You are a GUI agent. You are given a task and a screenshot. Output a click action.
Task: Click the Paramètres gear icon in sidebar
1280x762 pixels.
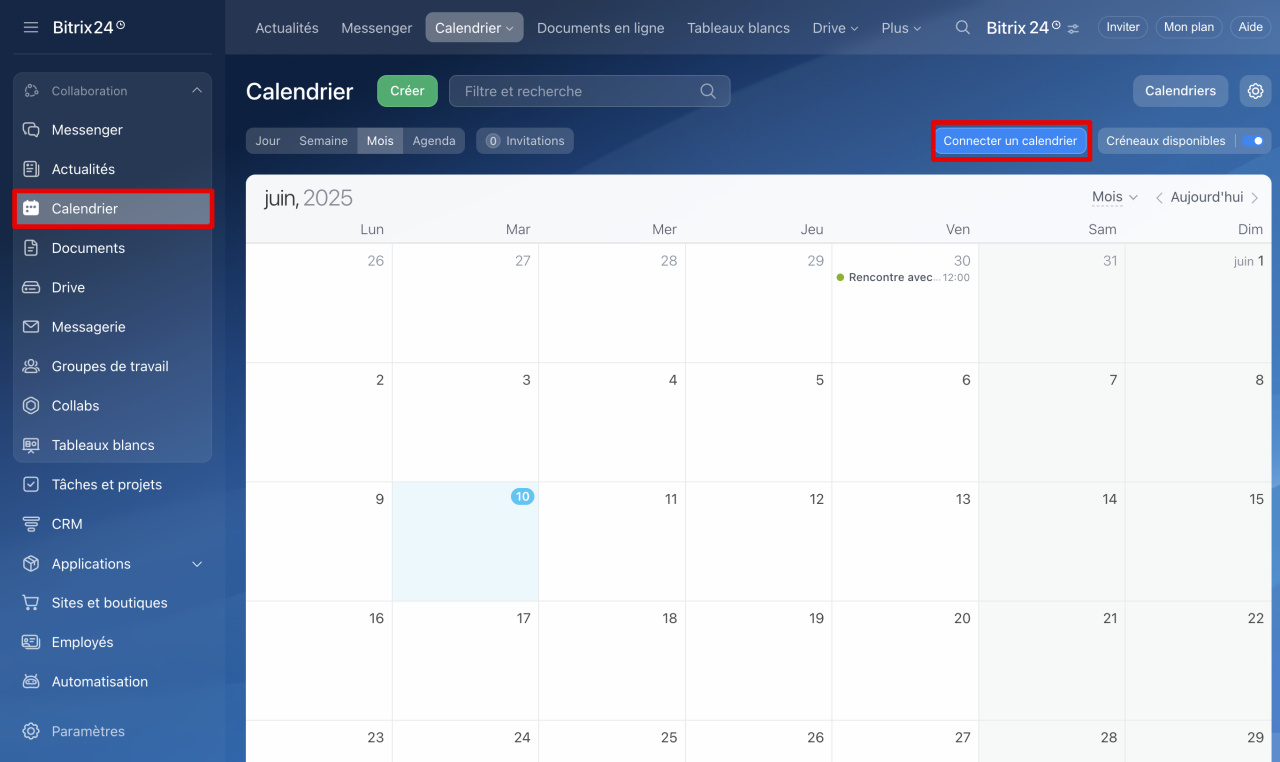pos(31,731)
